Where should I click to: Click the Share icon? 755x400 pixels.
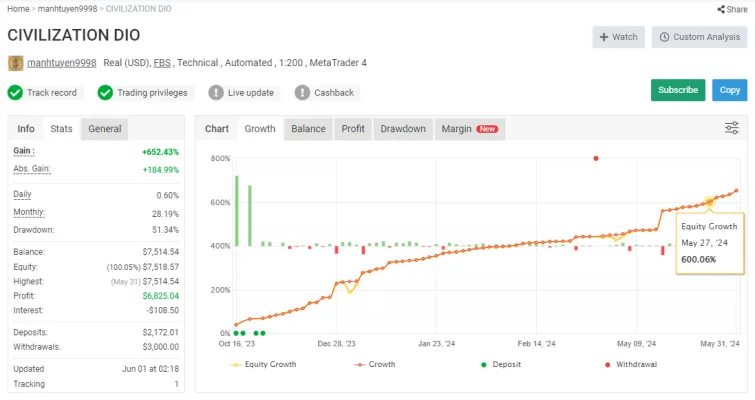click(x=721, y=9)
